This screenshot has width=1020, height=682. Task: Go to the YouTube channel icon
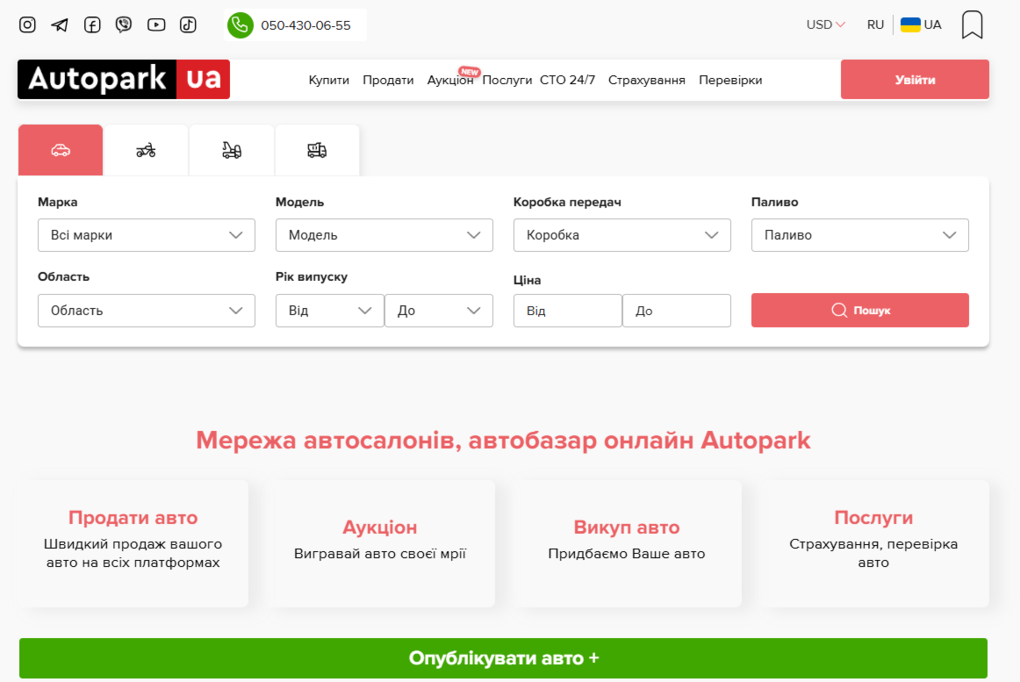[156, 25]
